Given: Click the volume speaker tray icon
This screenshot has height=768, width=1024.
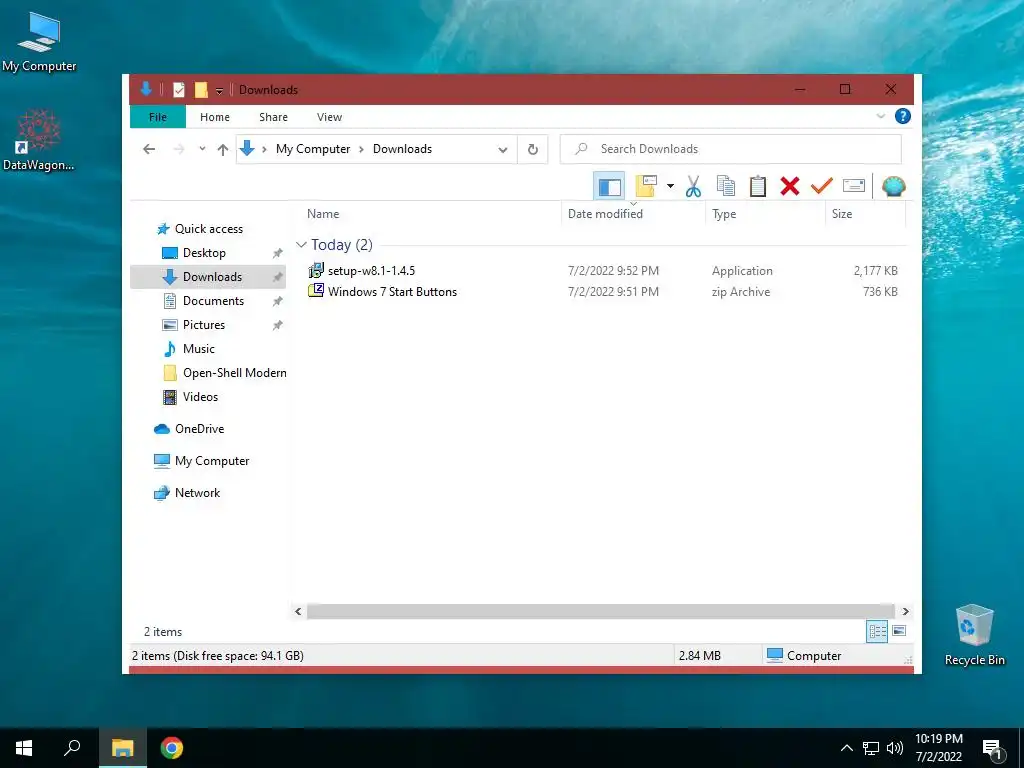Looking at the screenshot, I should pyautogui.click(x=895, y=748).
